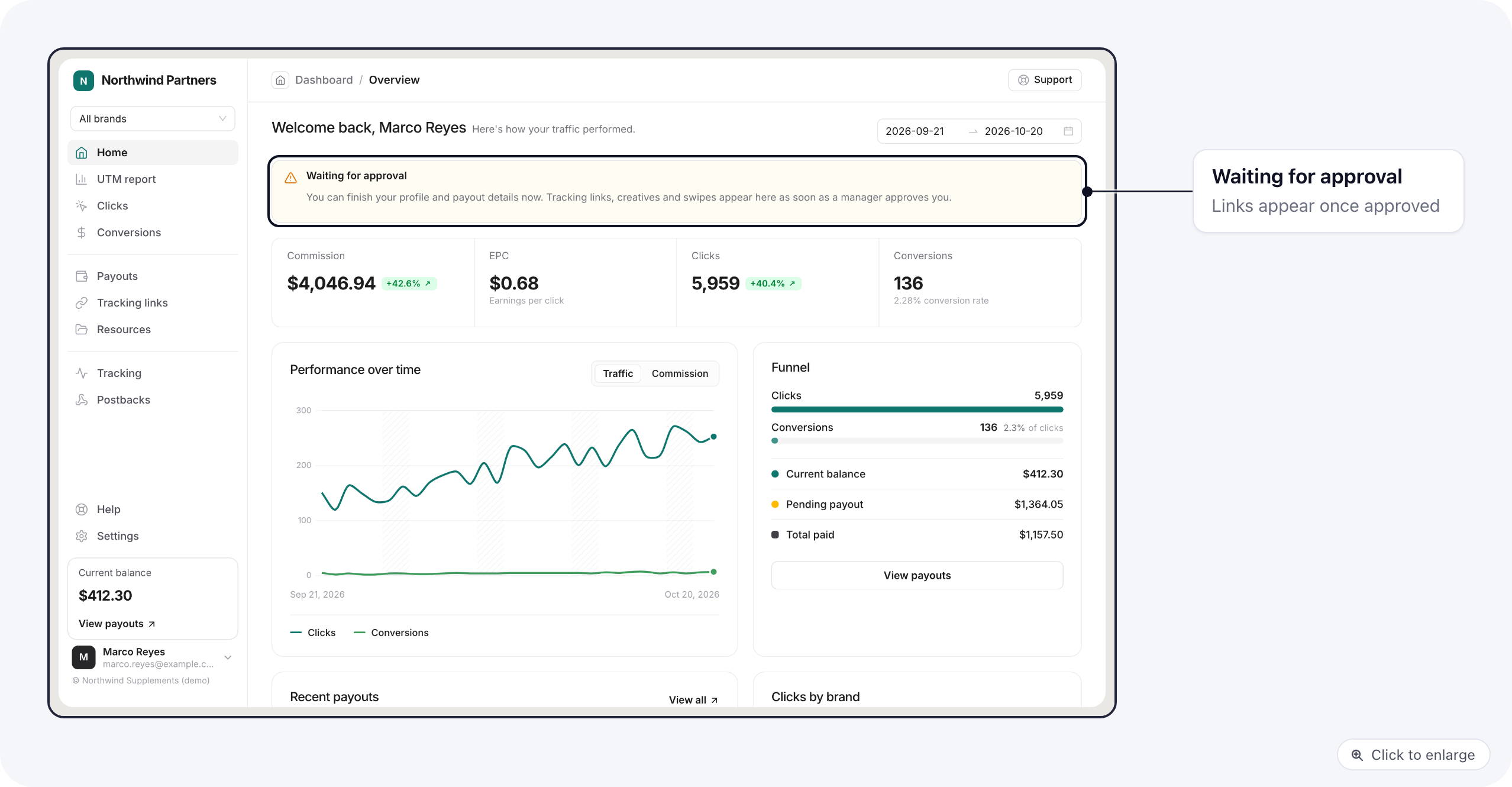Click Click to enlarge button
Viewport: 1512px width, 787px height.
point(1413,754)
